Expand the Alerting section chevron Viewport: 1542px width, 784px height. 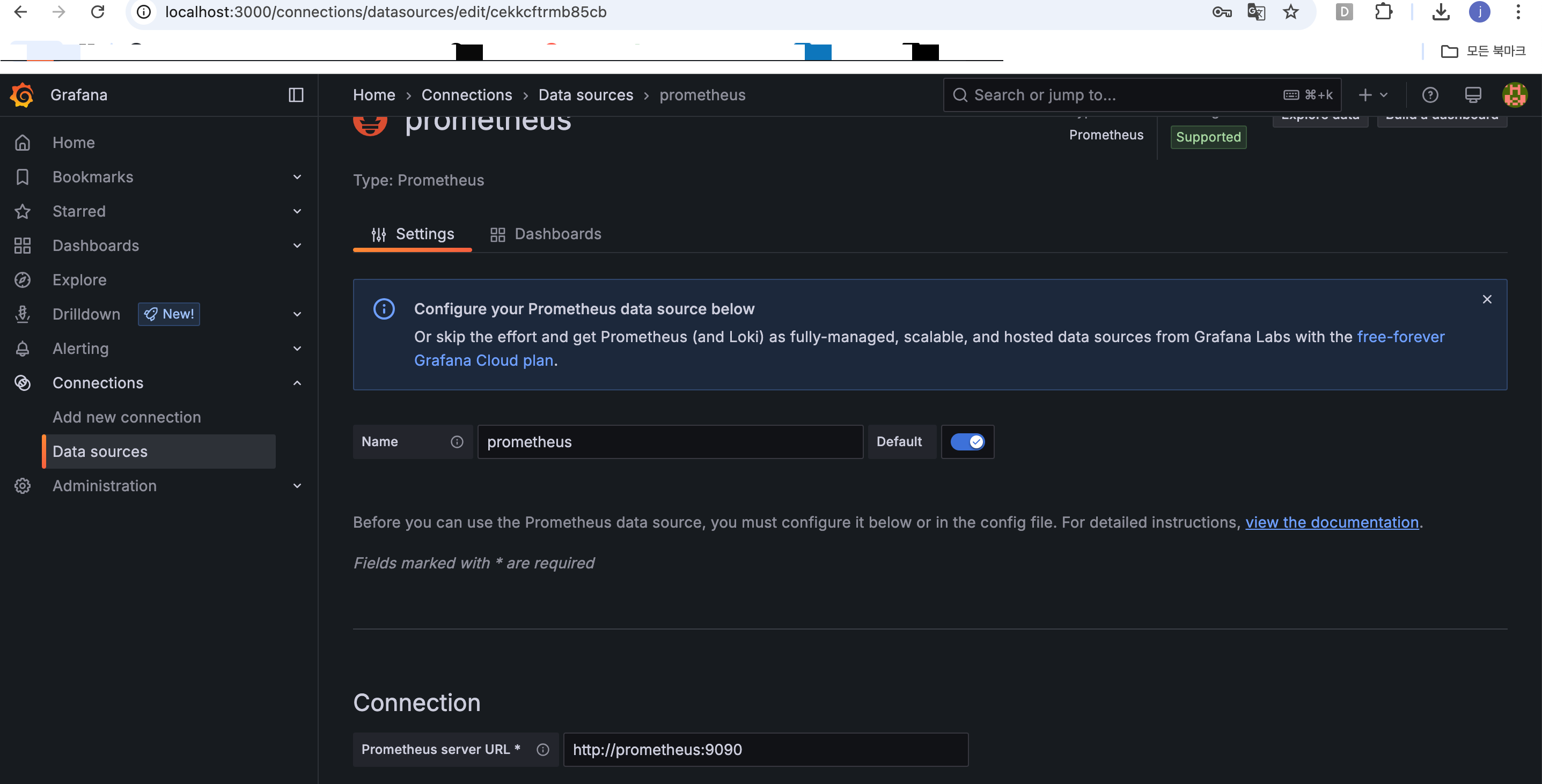coord(297,349)
